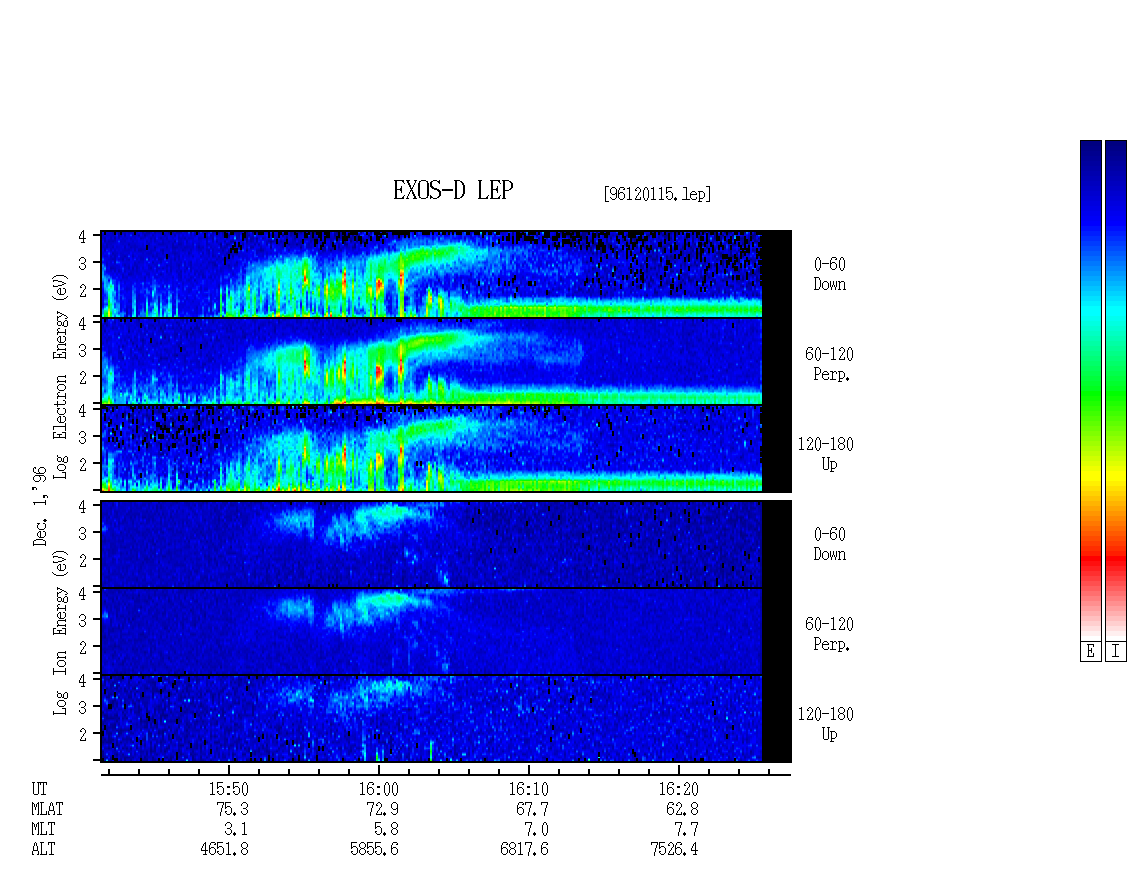Click the Dec. 1, '96 date label
This screenshot has width=1130, height=875.
click(x=40, y=506)
